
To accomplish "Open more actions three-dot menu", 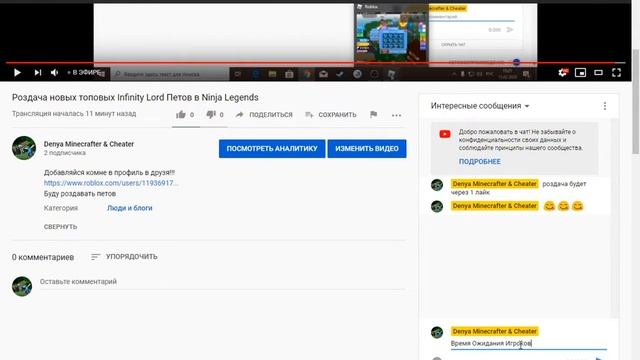I will pyautogui.click(x=396, y=115).
